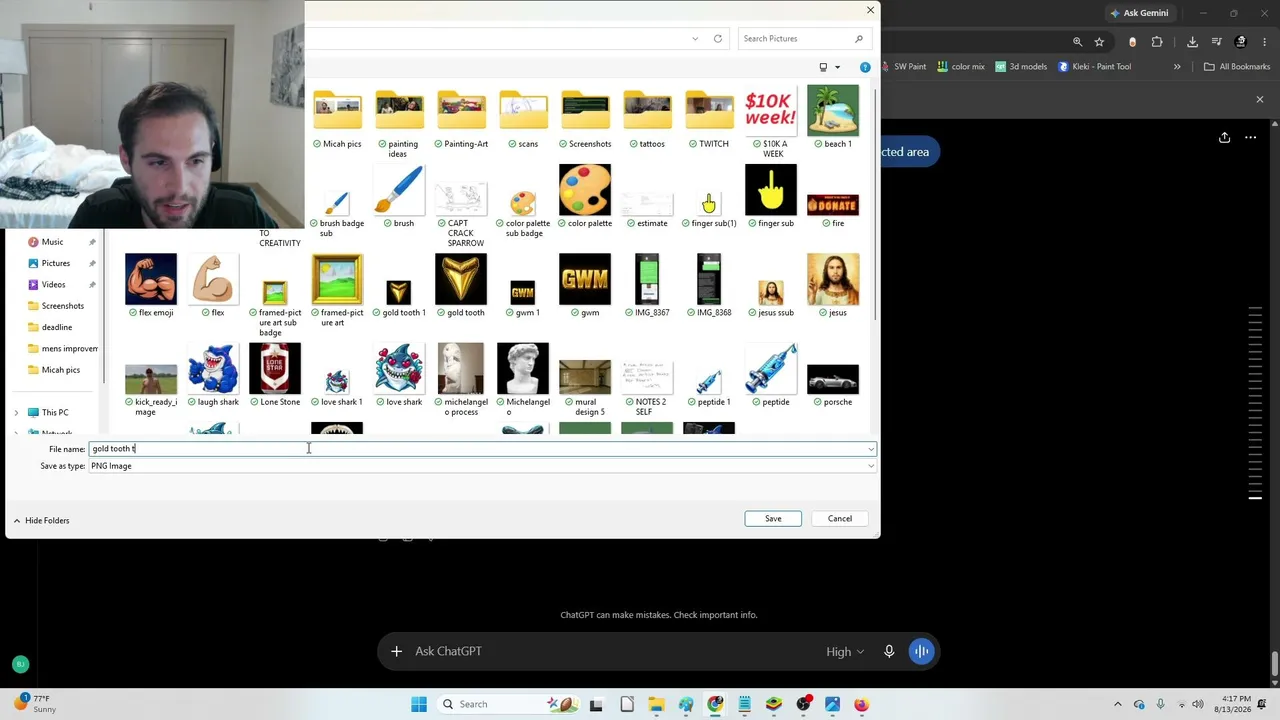This screenshot has height=720, width=1280.
Task: Open the color mix bookmark
Action: pos(961,67)
